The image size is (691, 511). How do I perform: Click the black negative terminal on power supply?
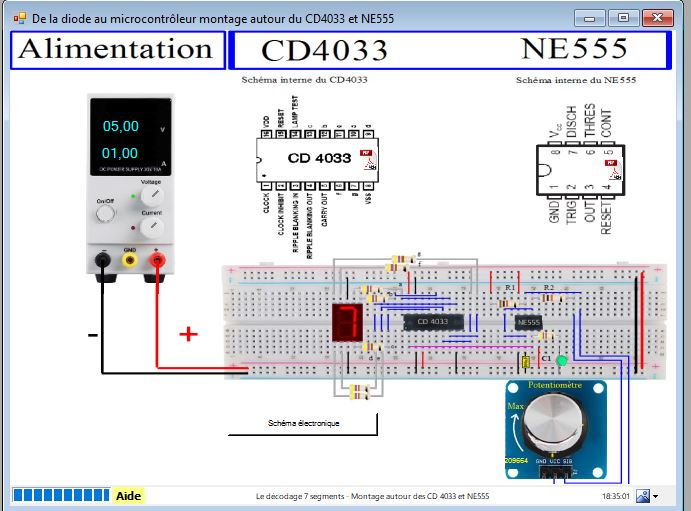(102, 260)
